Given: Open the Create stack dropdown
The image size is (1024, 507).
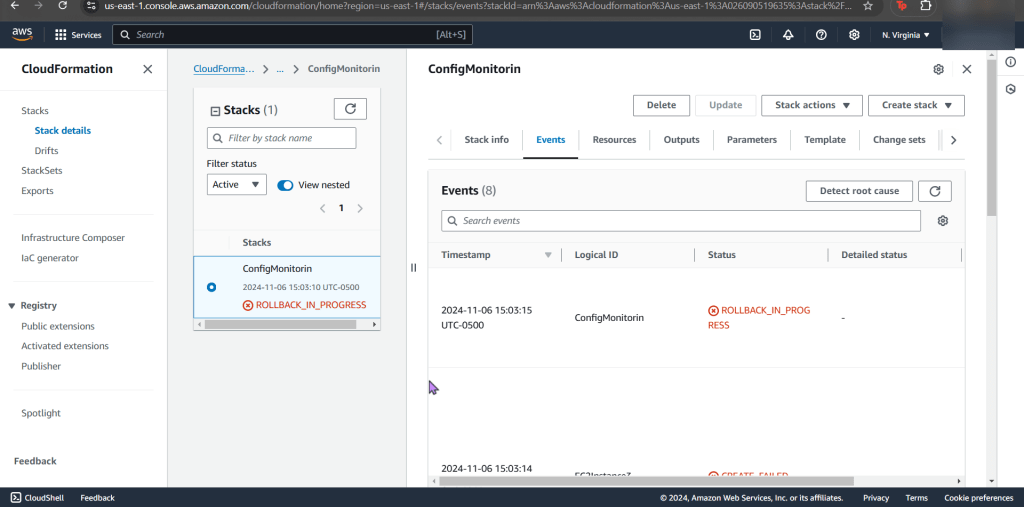Looking at the screenshot, I should [916, 105].
